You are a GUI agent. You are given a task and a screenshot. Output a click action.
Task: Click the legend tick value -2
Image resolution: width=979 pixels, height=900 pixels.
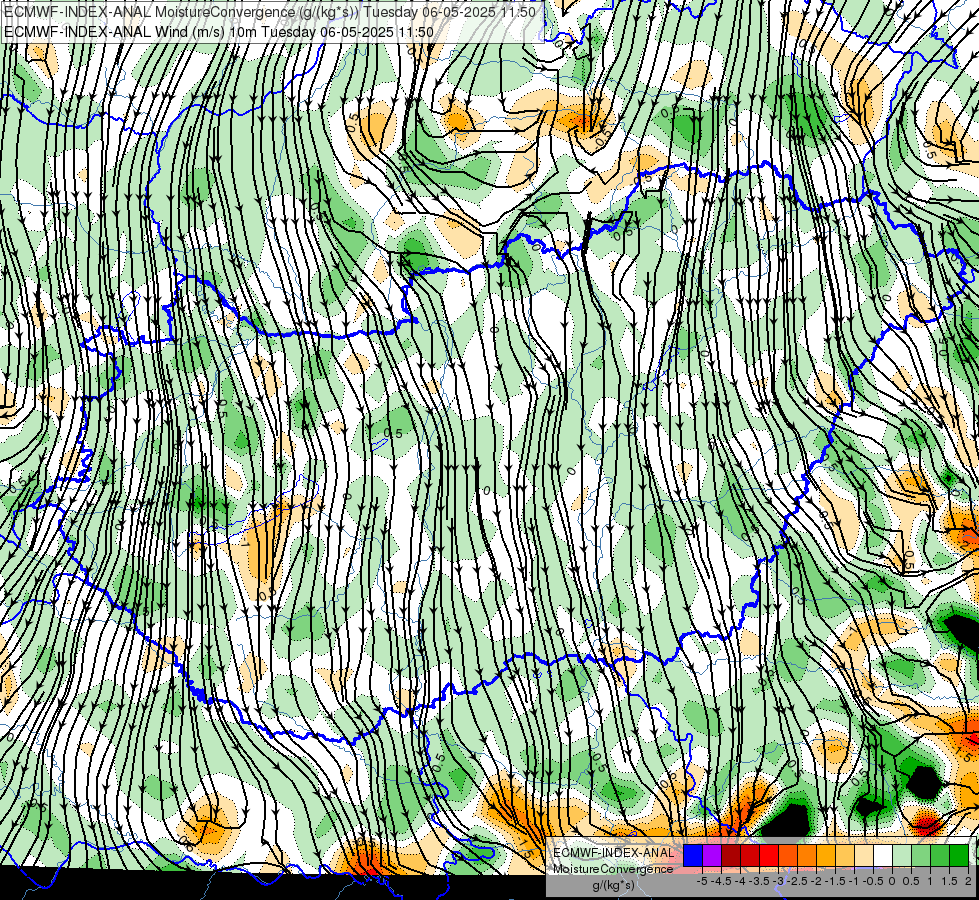[816, 881]
